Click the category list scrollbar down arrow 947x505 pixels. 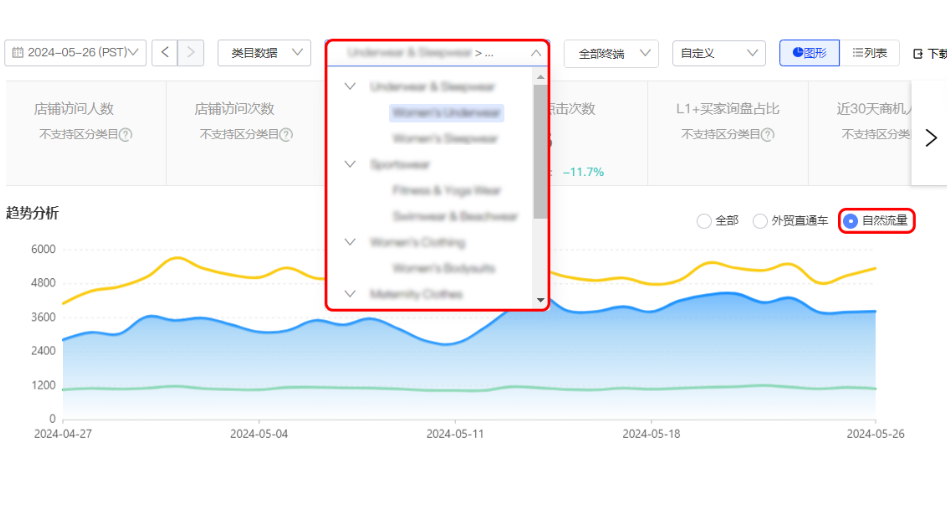pyautogui.click(x=541, y=299)
